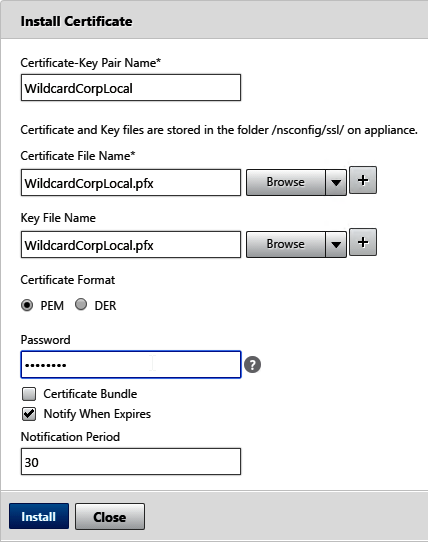Focus the Certificate-Key Pair Name field

pos(131,87)
